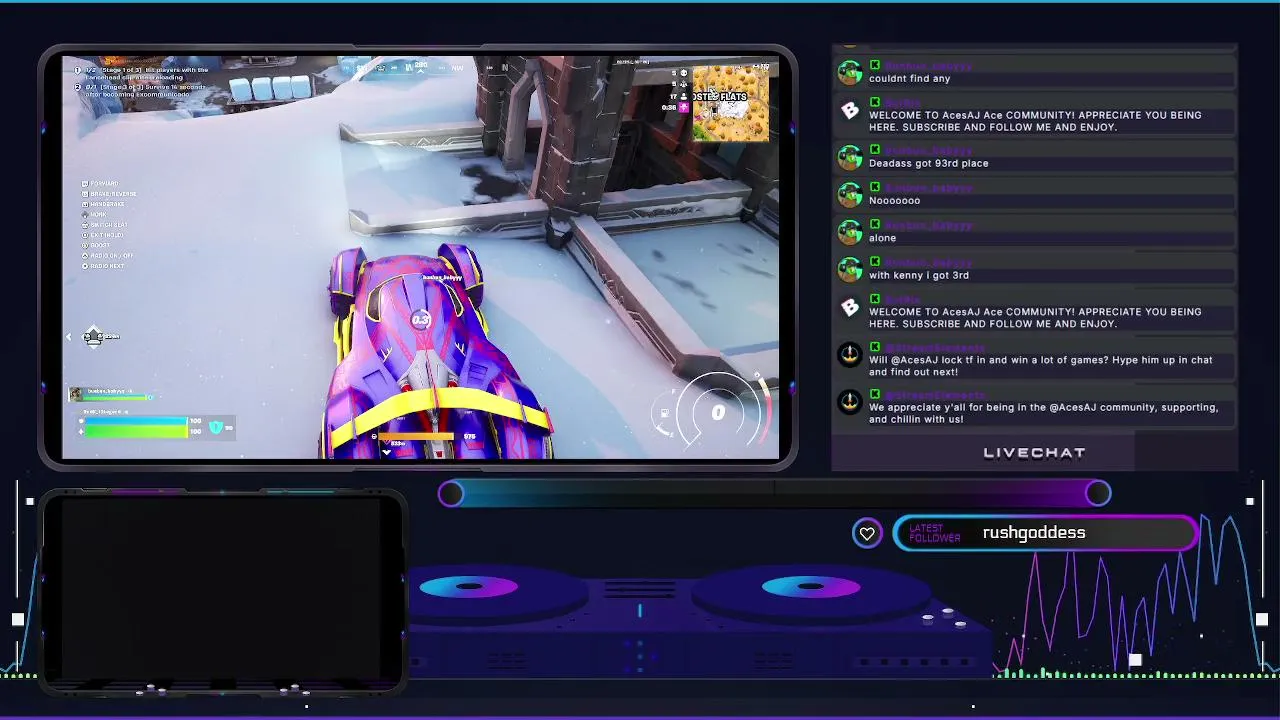
Task: Click the green badge above "Will @AcesAJ lock tf in"
Action: pos(875,347)
